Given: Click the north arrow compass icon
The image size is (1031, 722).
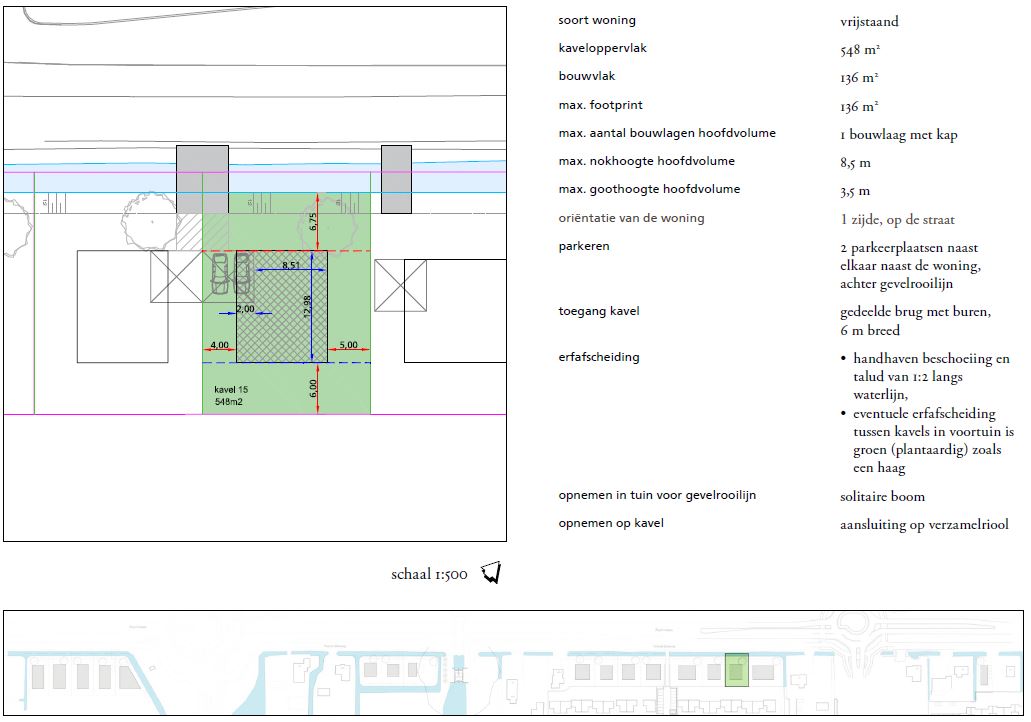Looking at the screenshot, I should pos(491,573).
